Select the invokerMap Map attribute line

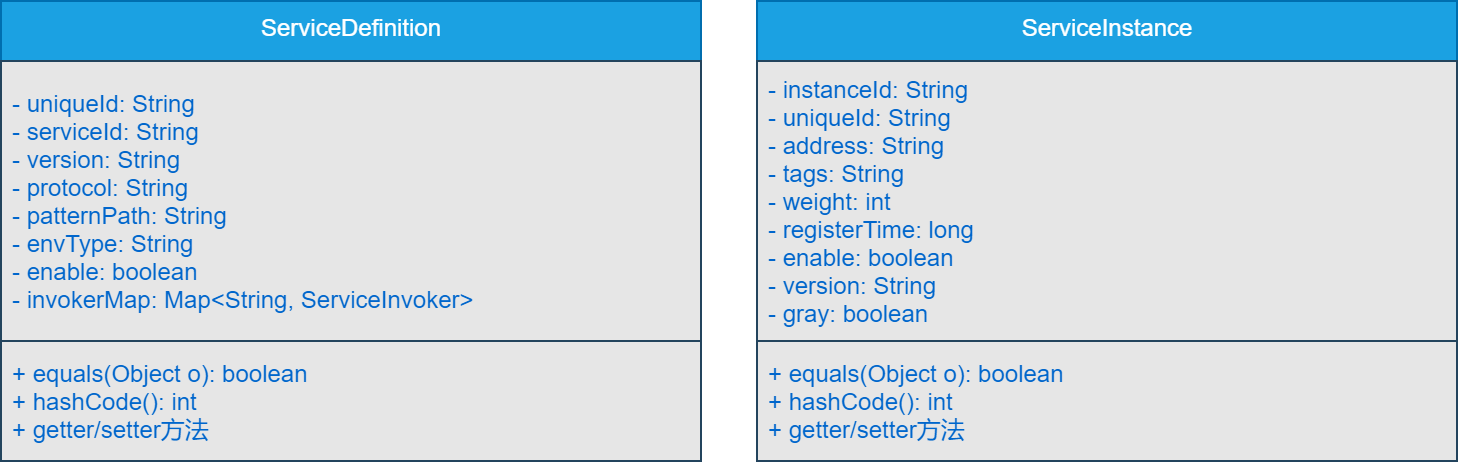coord(242,300)
